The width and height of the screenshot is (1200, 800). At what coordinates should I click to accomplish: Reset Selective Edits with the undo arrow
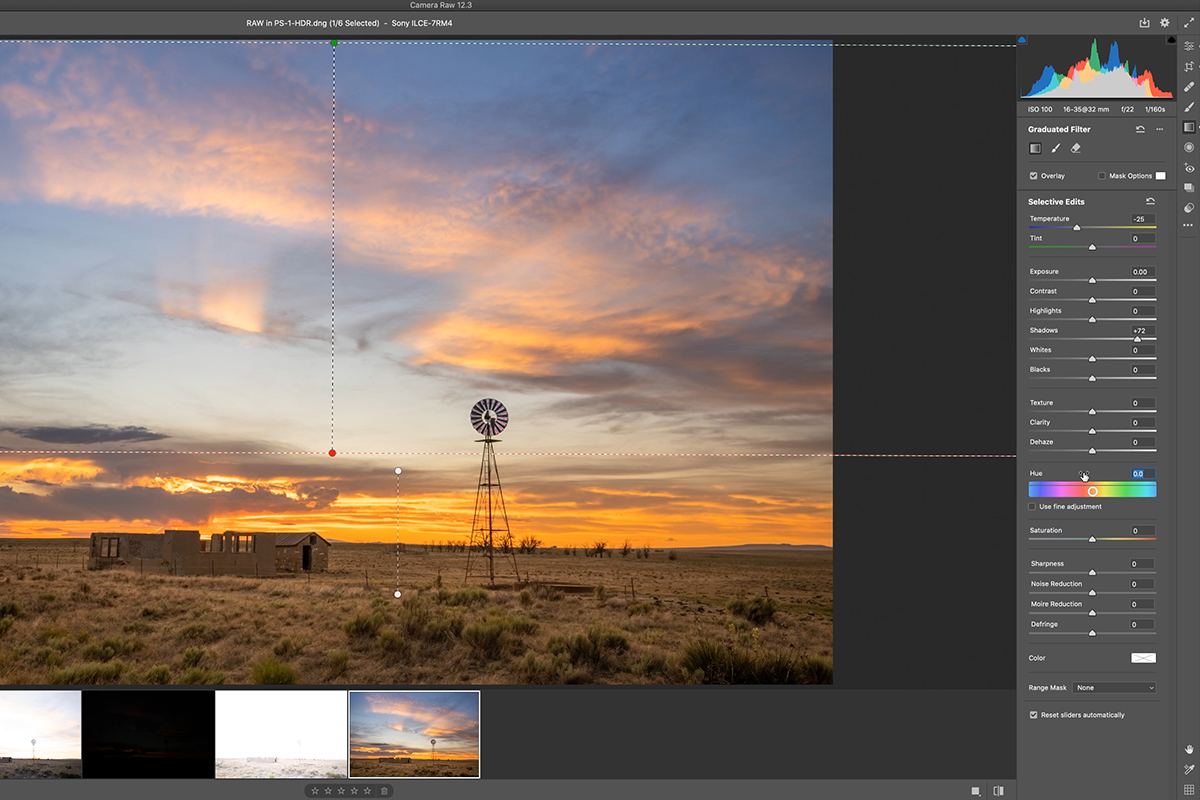pyautogui.click(x=1150, y=200)
